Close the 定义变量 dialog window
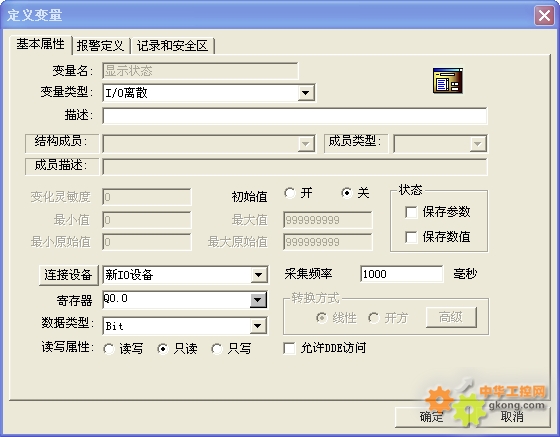The width and height of the screenshot is (560, 437). (x=544, y=16)
